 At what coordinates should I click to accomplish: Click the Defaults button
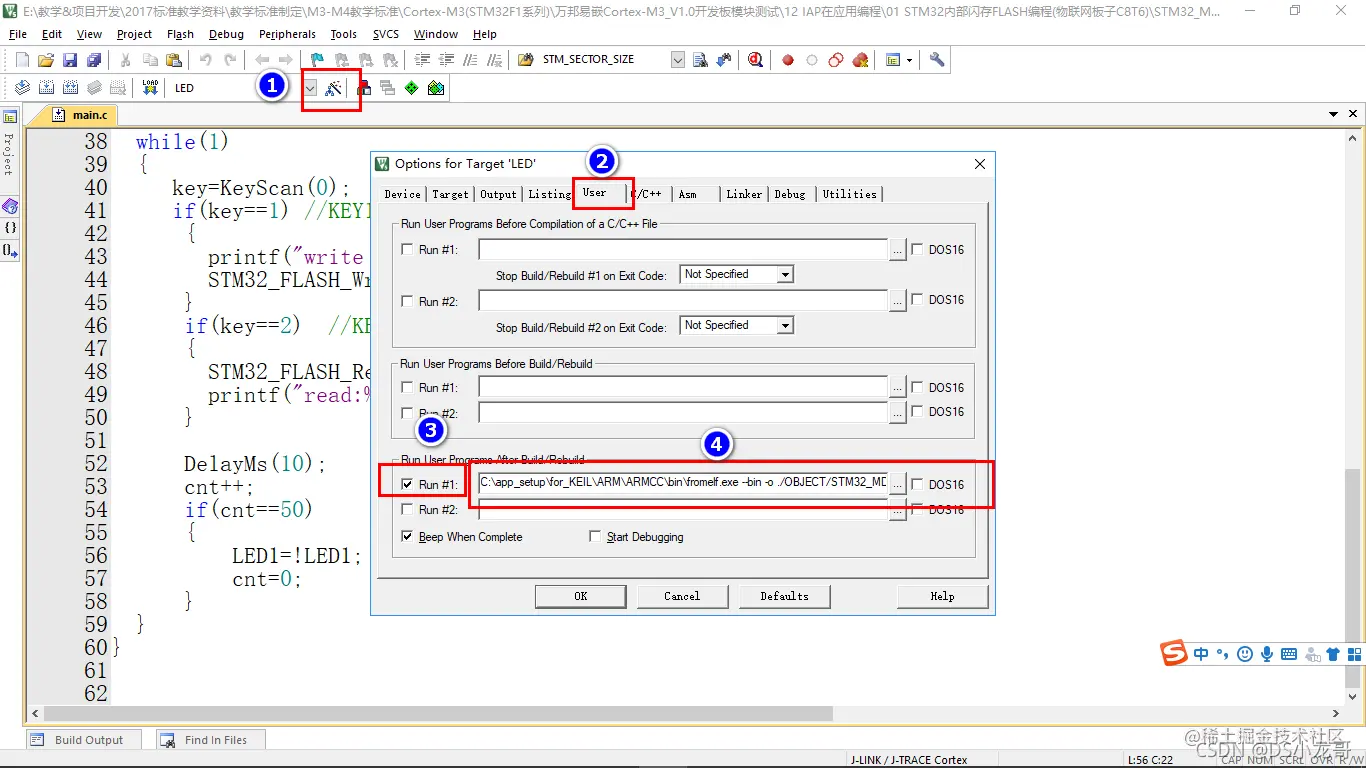coord(784,596)
